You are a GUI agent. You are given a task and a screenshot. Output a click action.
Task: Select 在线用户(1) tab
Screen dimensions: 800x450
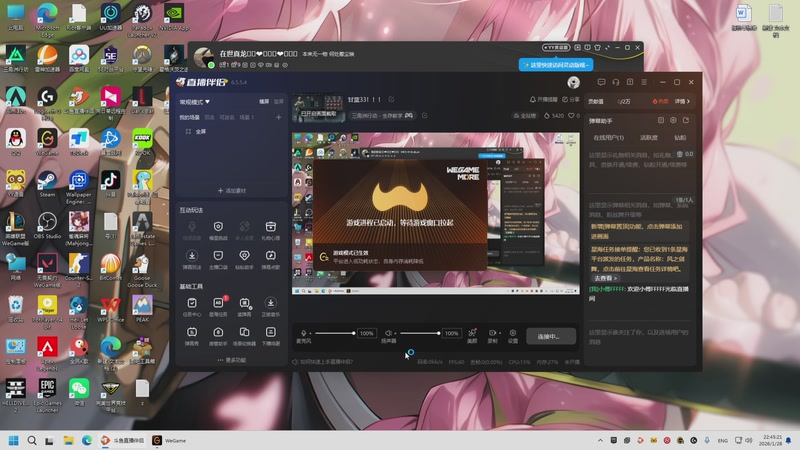point(608,138)
